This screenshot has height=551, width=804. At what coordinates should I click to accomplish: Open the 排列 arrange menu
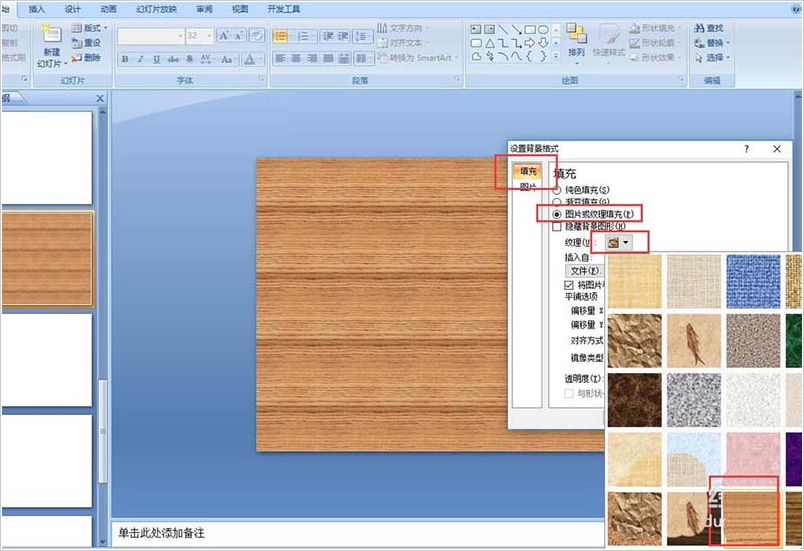click(577, 44)
